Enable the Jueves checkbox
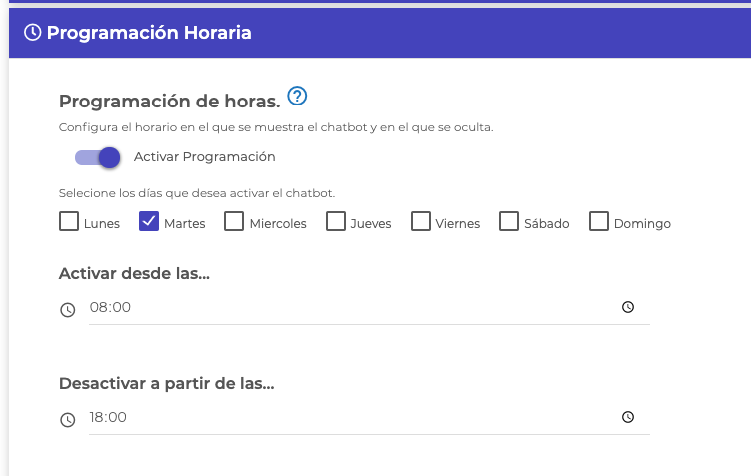 pos(336,221)
